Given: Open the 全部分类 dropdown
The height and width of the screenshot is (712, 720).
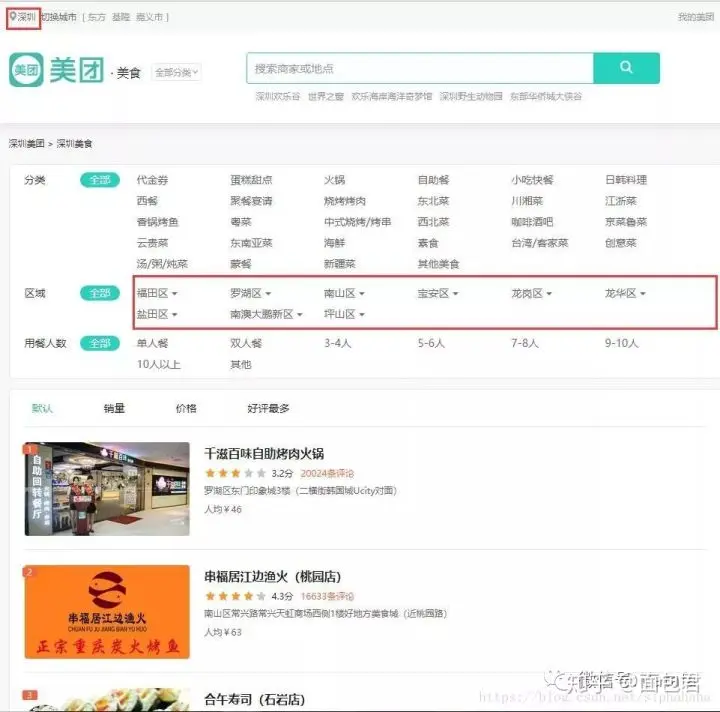Looking at the screenshot, I should point(176,72).
